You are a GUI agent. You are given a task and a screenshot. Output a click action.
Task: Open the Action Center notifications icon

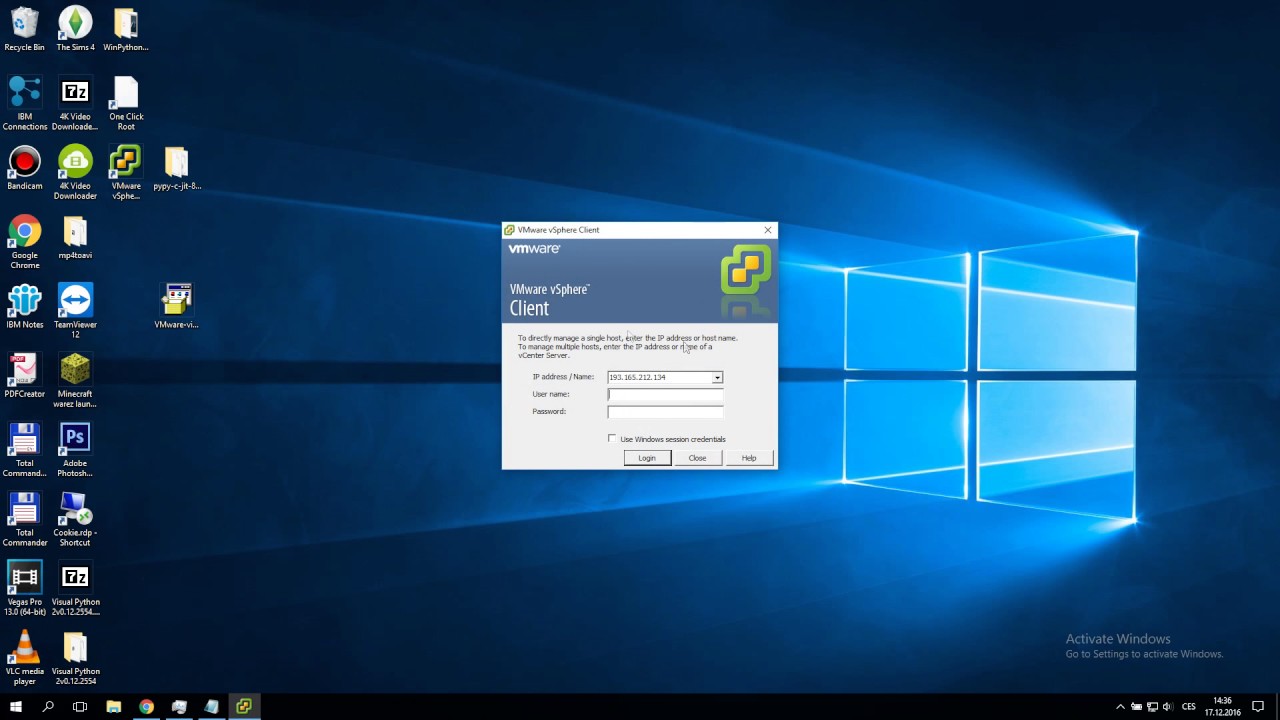[x=1257, y=707]
